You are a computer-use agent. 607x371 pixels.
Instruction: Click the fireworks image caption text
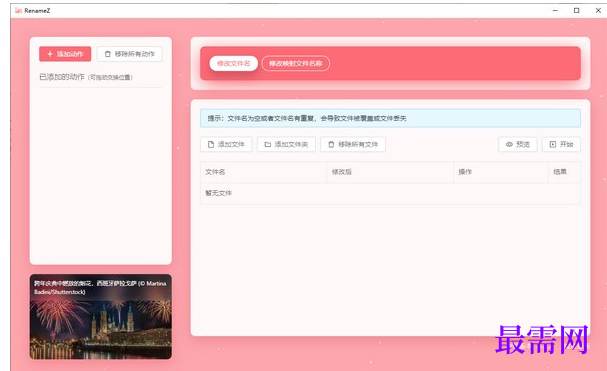tap(100, 288)
